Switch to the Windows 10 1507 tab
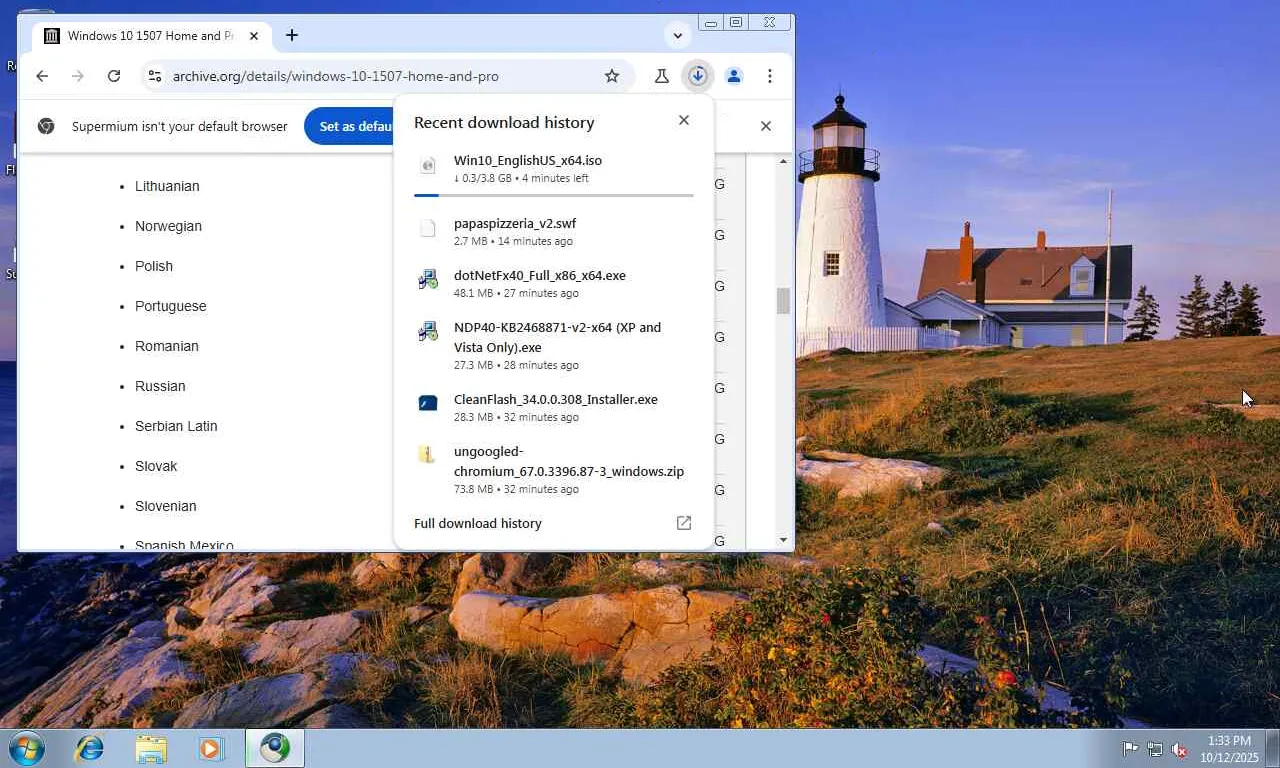Screen dimensions: 1280x768 coord(150,36)
